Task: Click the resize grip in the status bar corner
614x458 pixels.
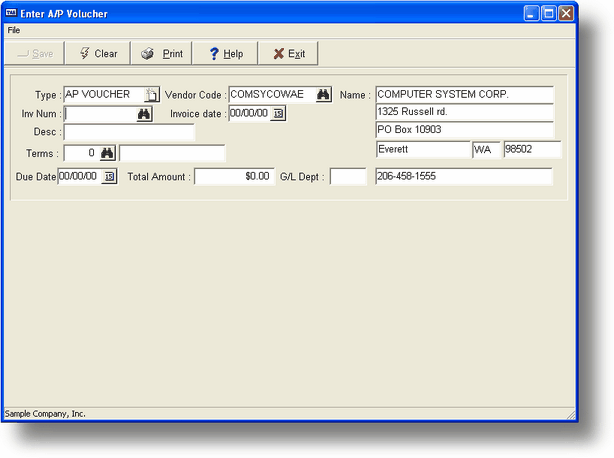Action: [x=571, y=415]
